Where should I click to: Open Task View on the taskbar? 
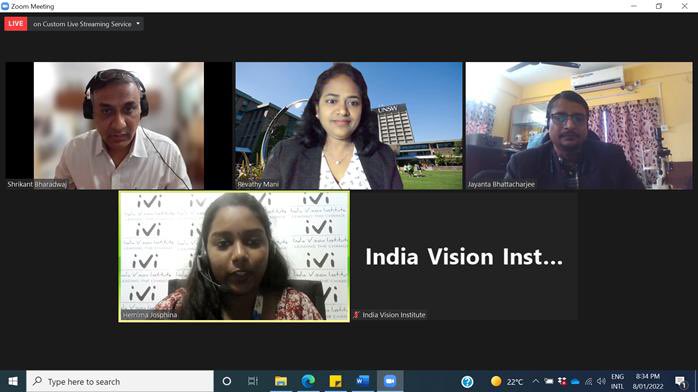pos(252,381)
